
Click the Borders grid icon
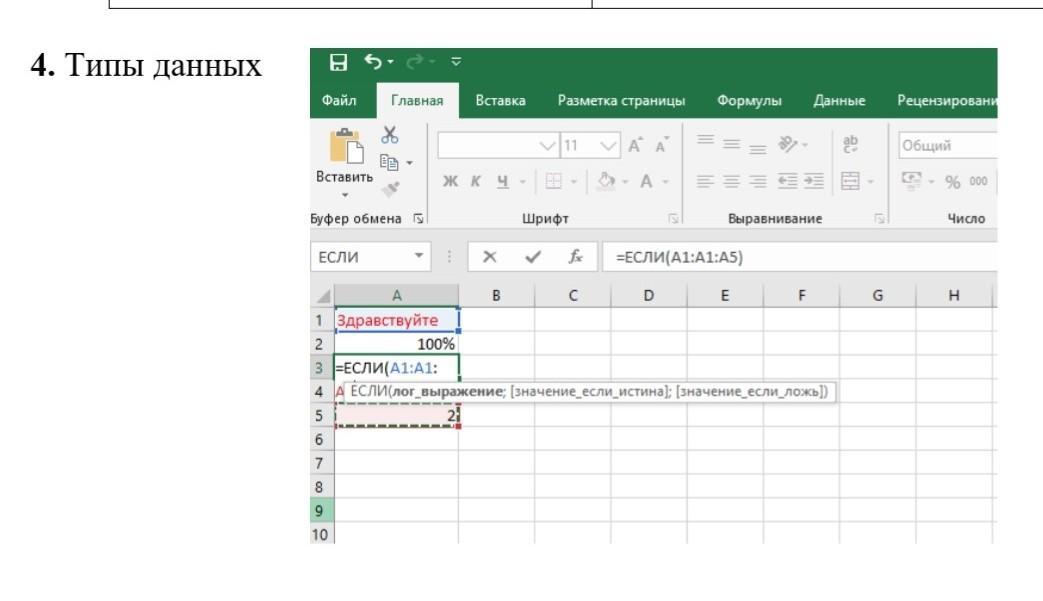553,181
